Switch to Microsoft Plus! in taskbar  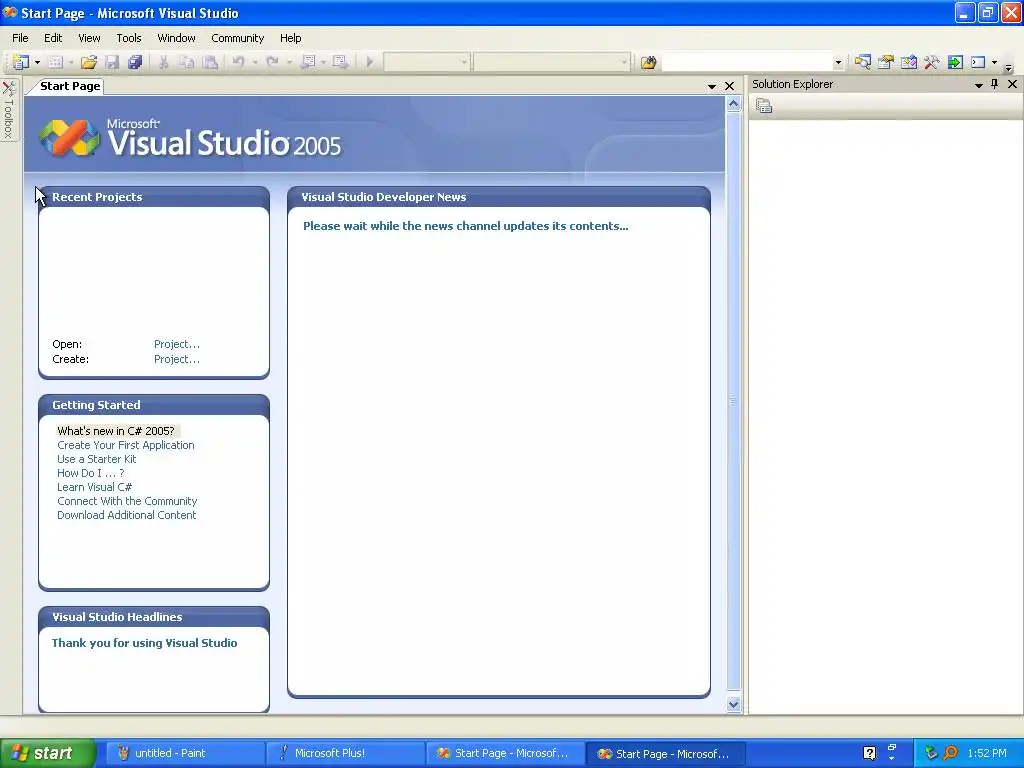[x=345, y=753]
